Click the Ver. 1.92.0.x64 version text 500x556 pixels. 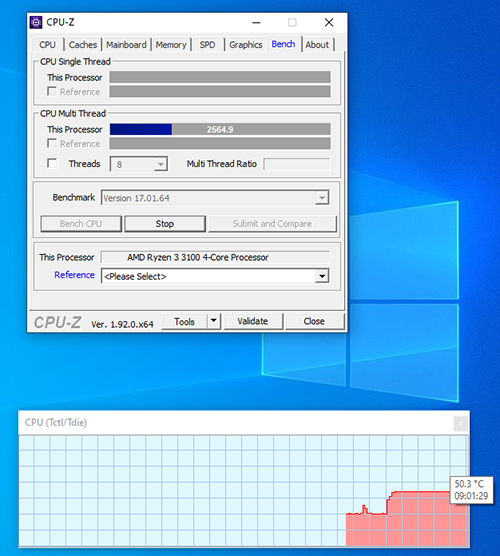click(x=122, y=324)
